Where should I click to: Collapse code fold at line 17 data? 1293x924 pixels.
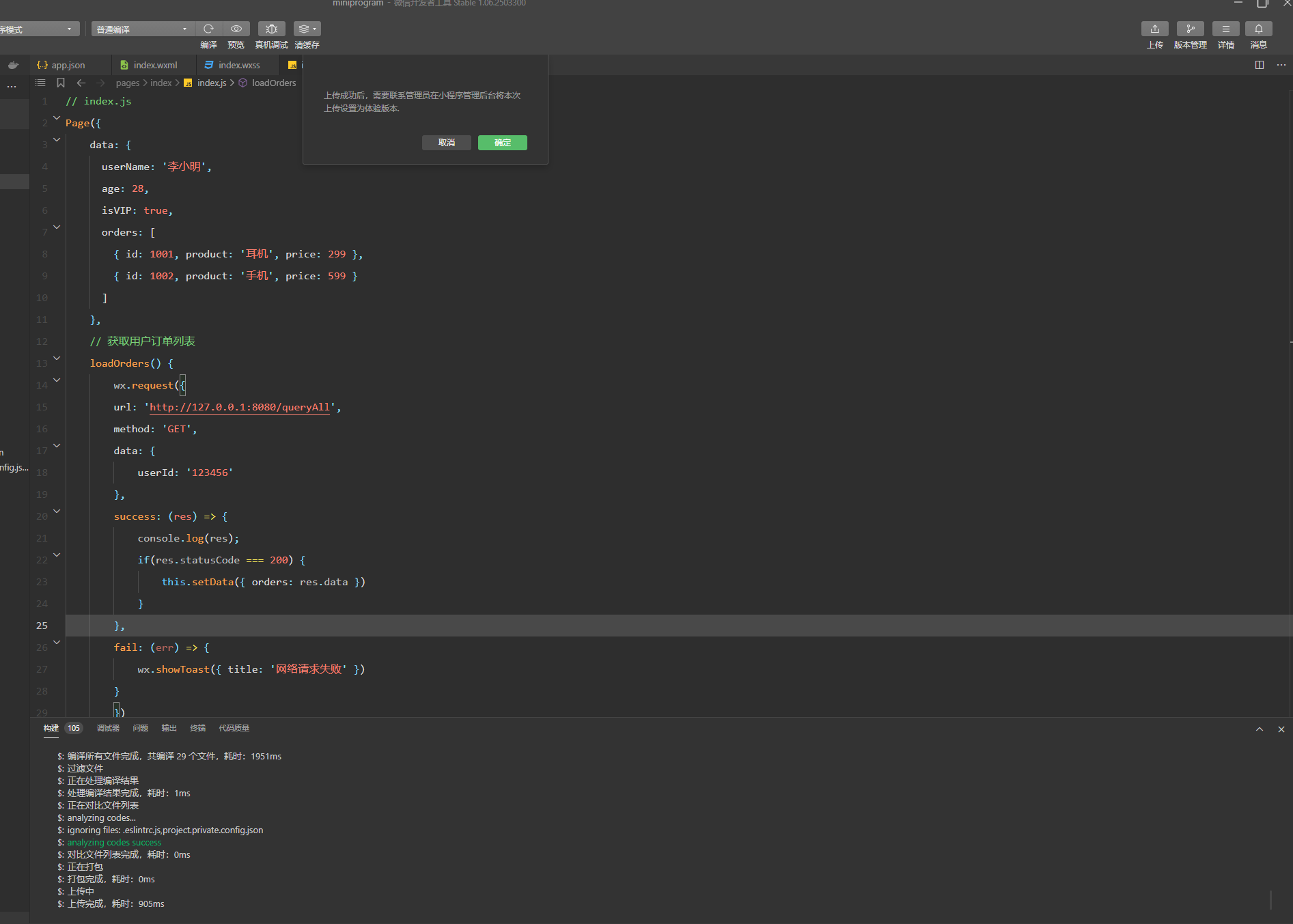coord(57,446)
